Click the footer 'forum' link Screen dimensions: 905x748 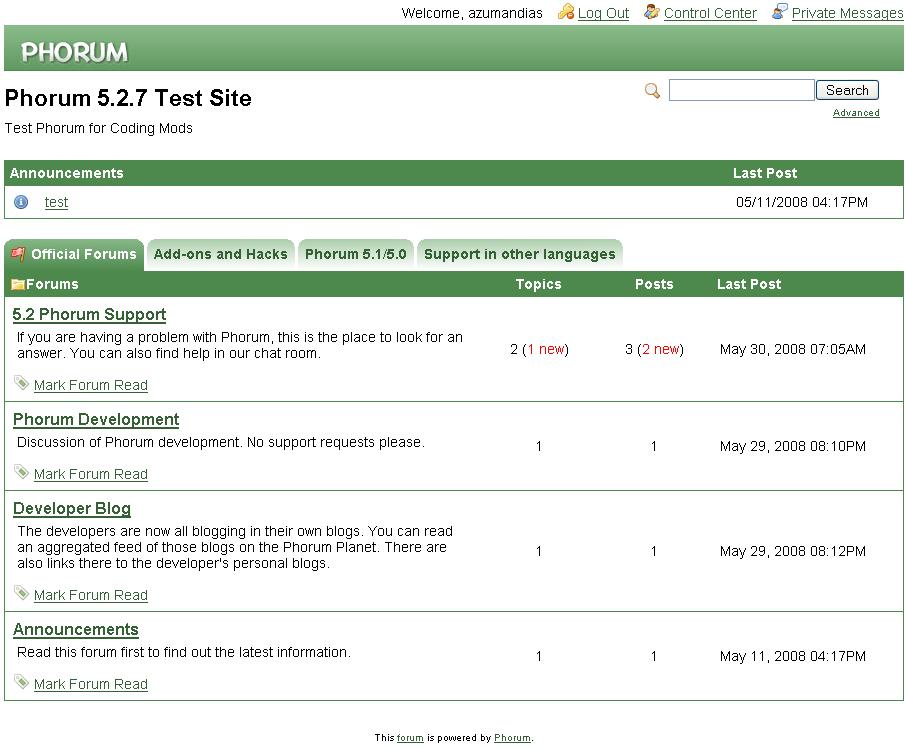click(x=410, y=738)
